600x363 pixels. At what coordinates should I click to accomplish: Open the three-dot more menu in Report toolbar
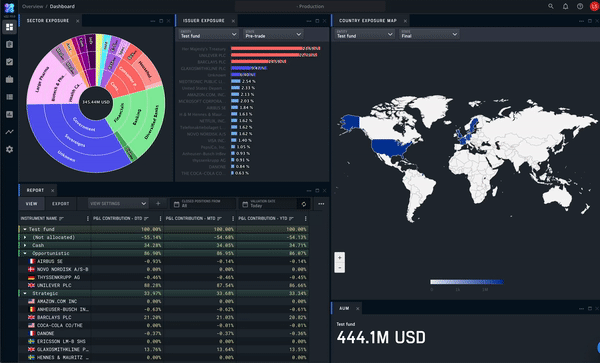pos(321,204)
